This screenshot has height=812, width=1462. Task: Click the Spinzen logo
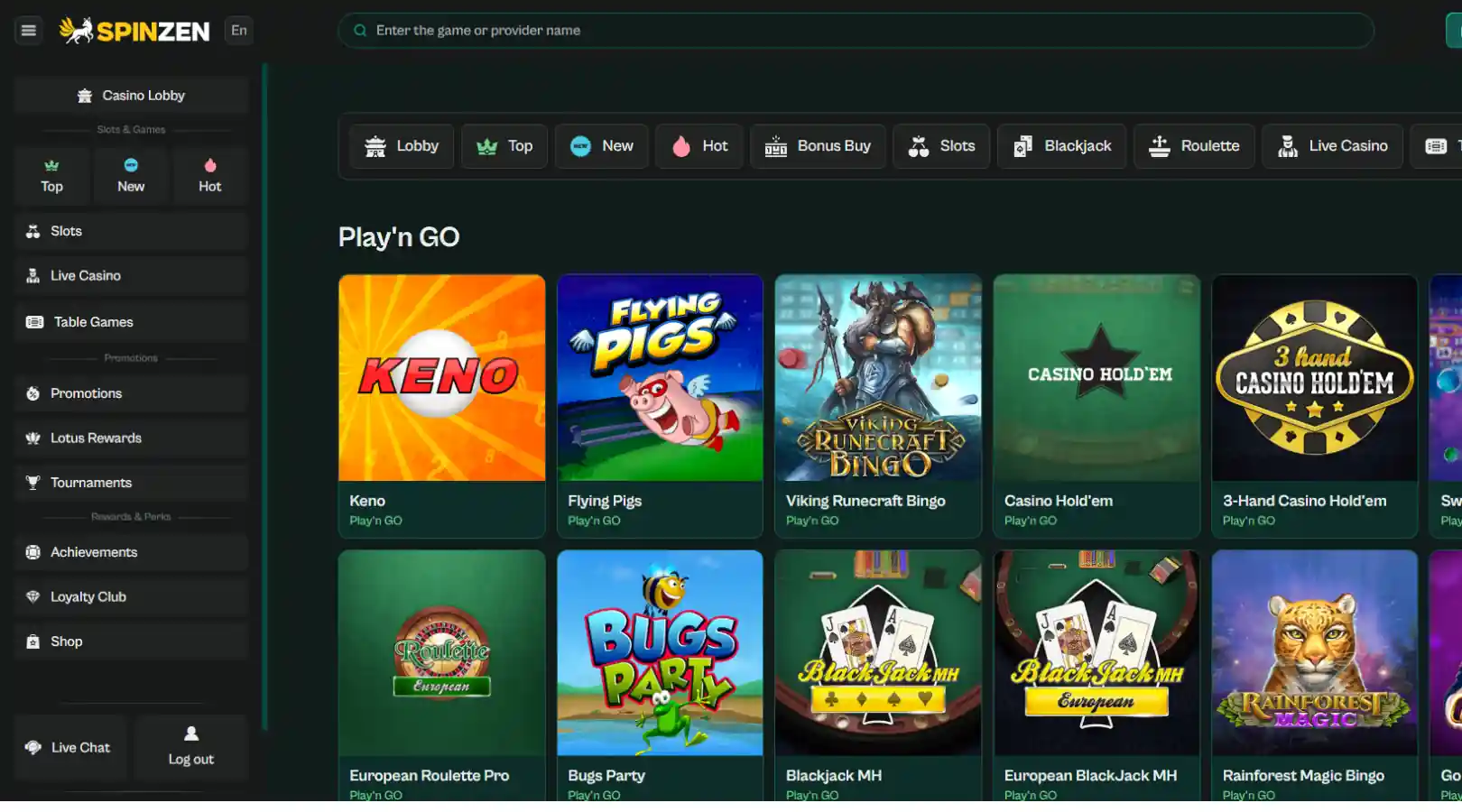[x=134, y=31]
